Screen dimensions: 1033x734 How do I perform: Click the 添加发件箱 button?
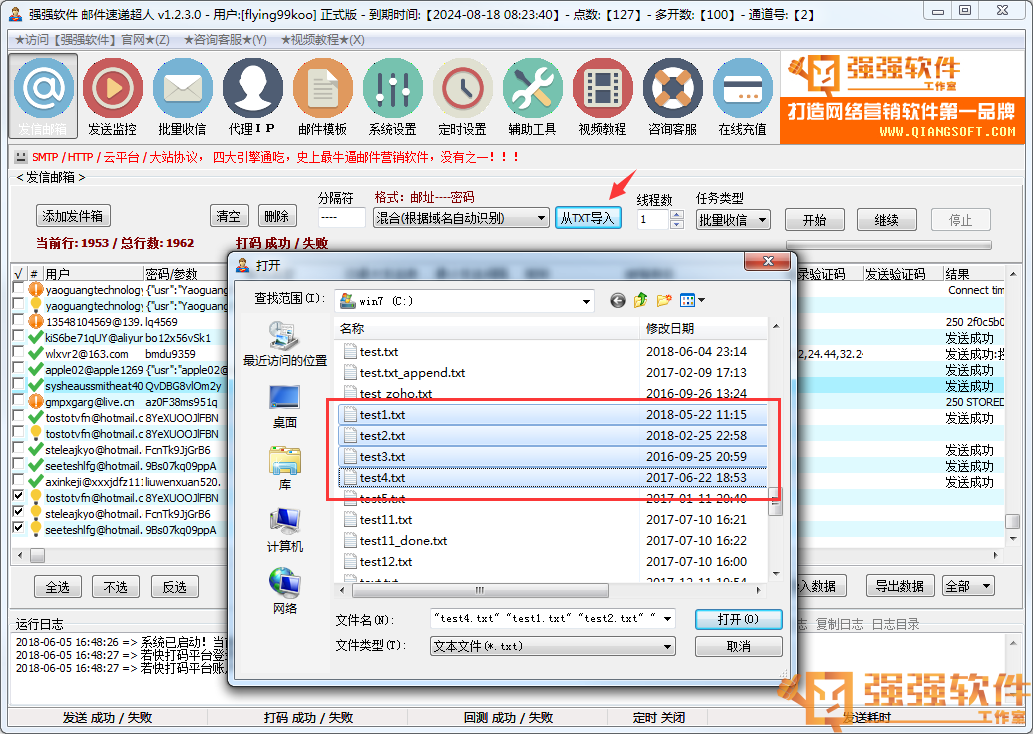pyautogui.click(x=72, y=216)
